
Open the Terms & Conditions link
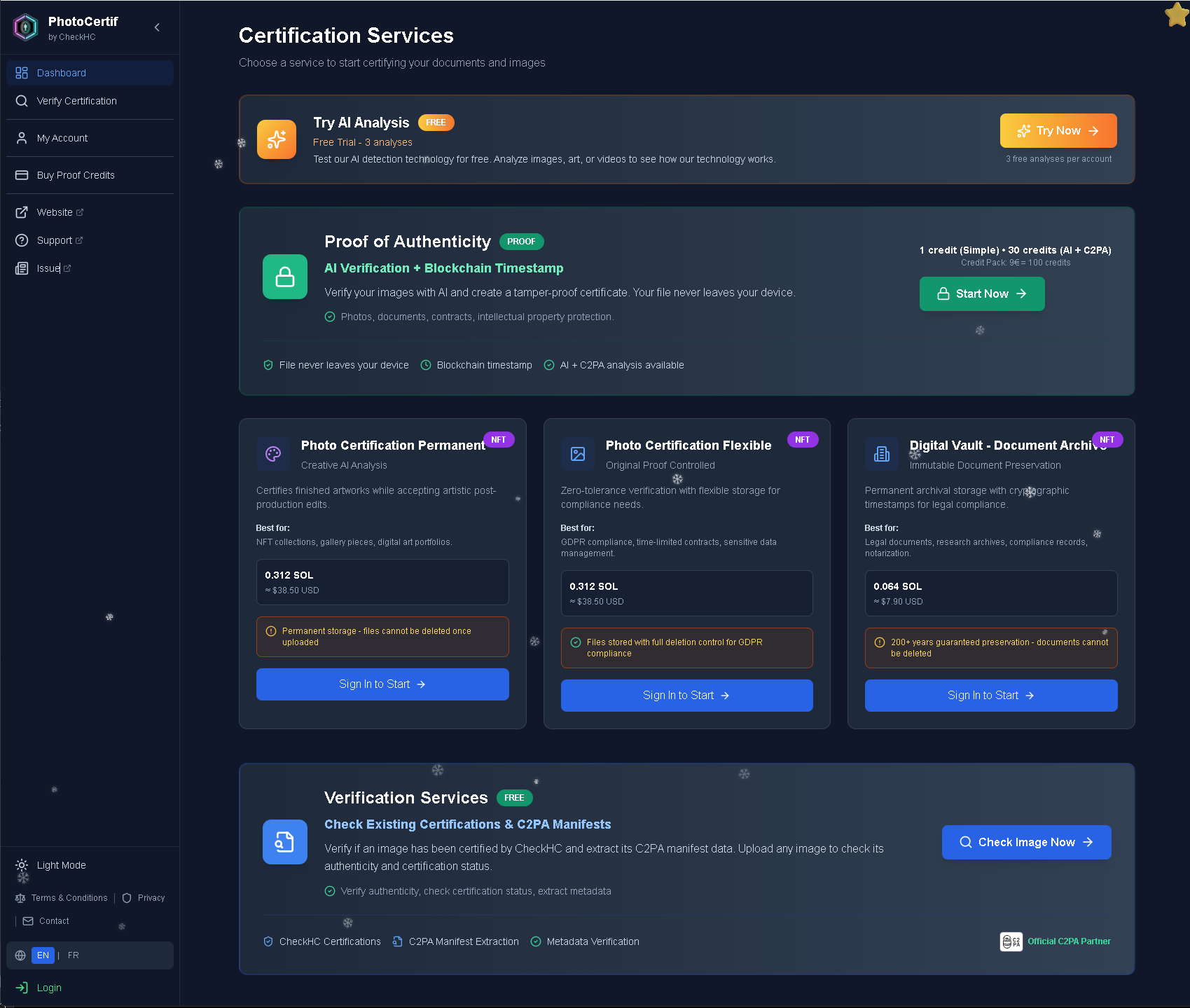(x=69, y=898)
